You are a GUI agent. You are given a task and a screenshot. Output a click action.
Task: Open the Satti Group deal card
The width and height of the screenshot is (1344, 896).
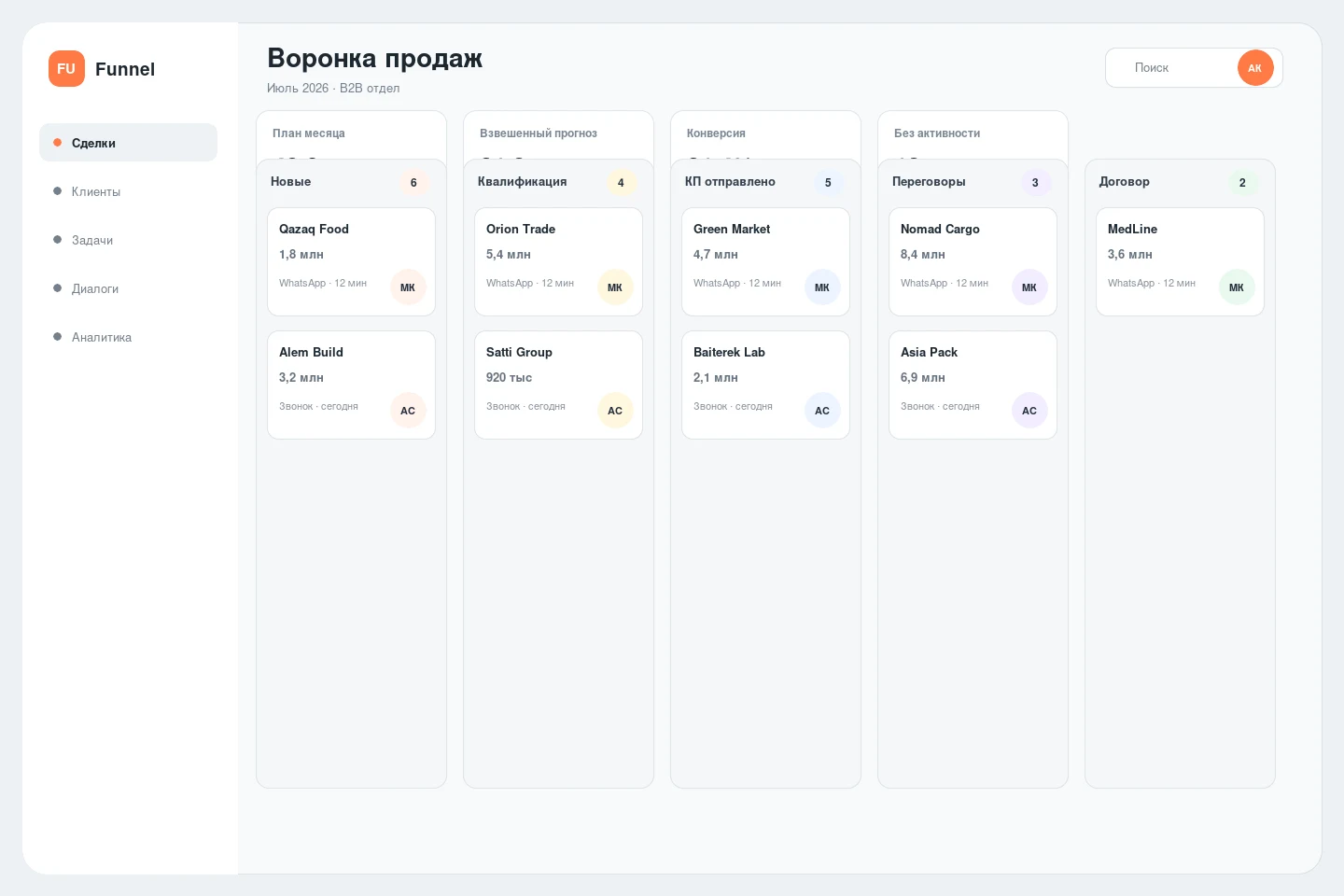tap(558, 385)
